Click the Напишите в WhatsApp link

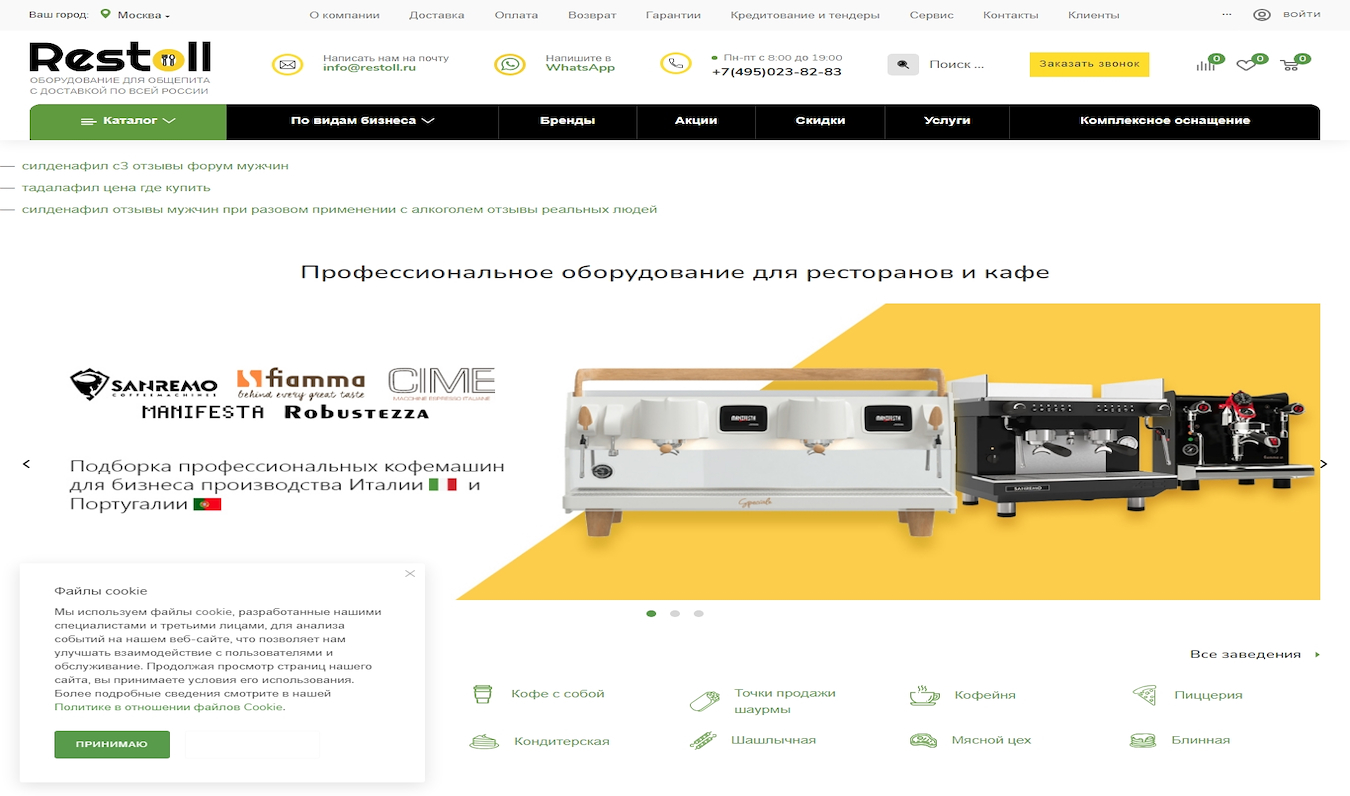click(x=580, y=63)
